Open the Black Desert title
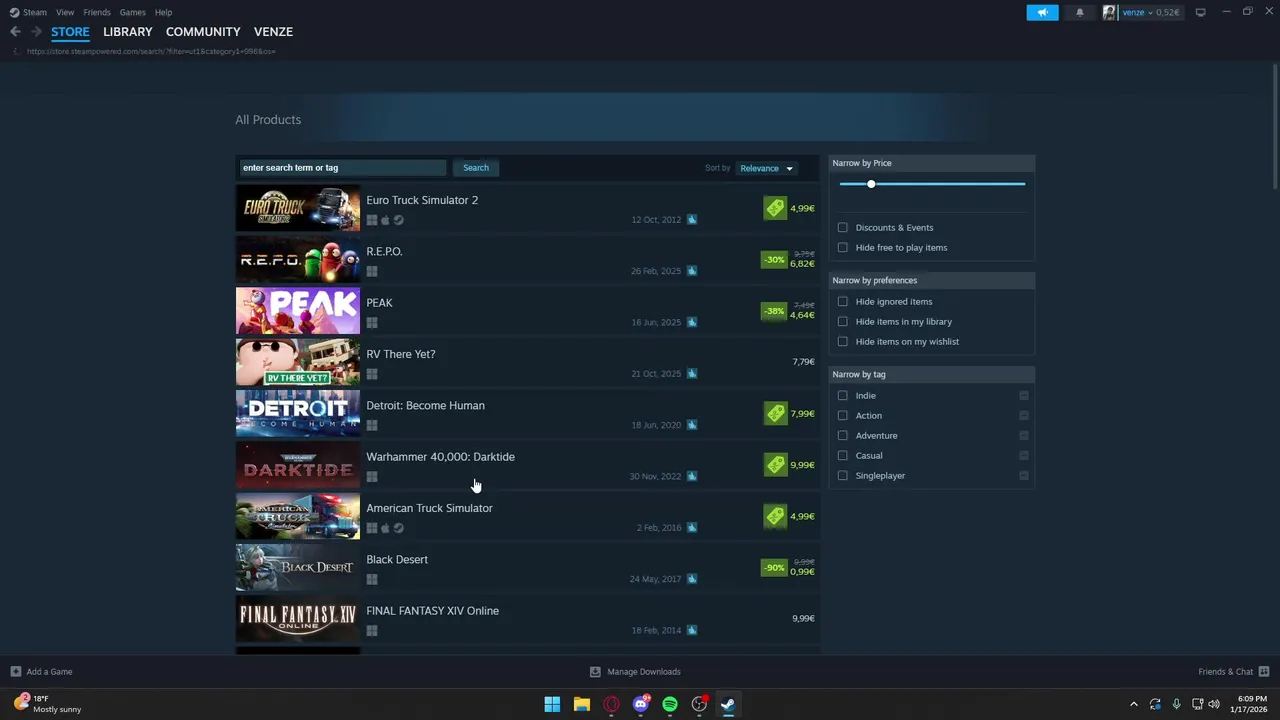The width and height of the screenshot is (1280, 720). click(x=397, y=560)
